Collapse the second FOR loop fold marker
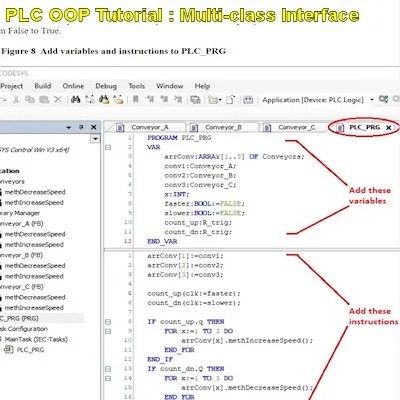 tap(108, 378)
